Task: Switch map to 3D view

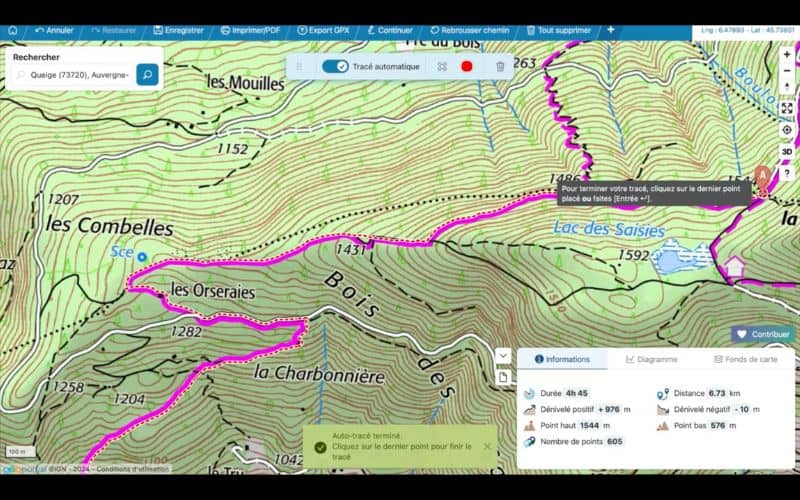Action: click(x=787, y=151)
